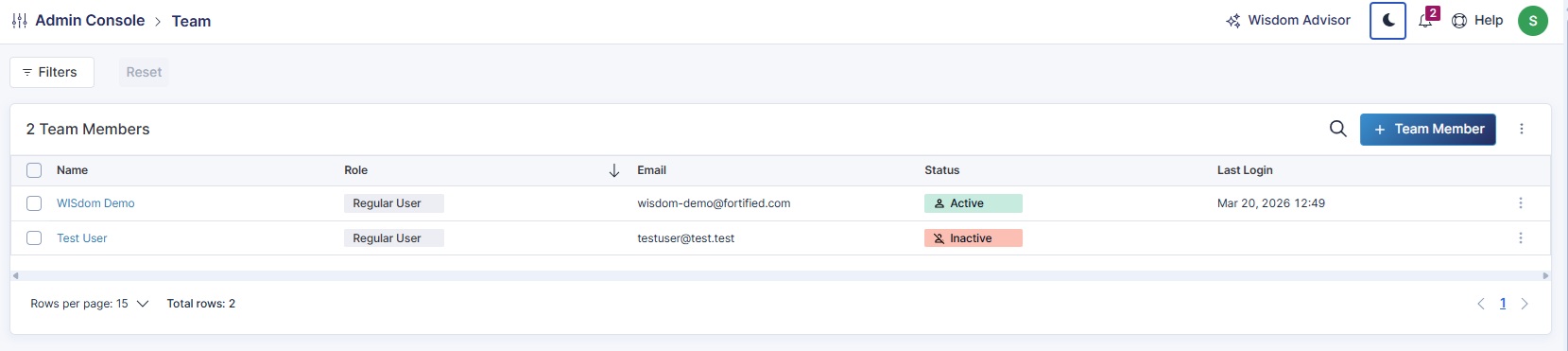
Task: Click Mar 20, 2026 12:49 login cell
Action: (x=1270, y=203)
